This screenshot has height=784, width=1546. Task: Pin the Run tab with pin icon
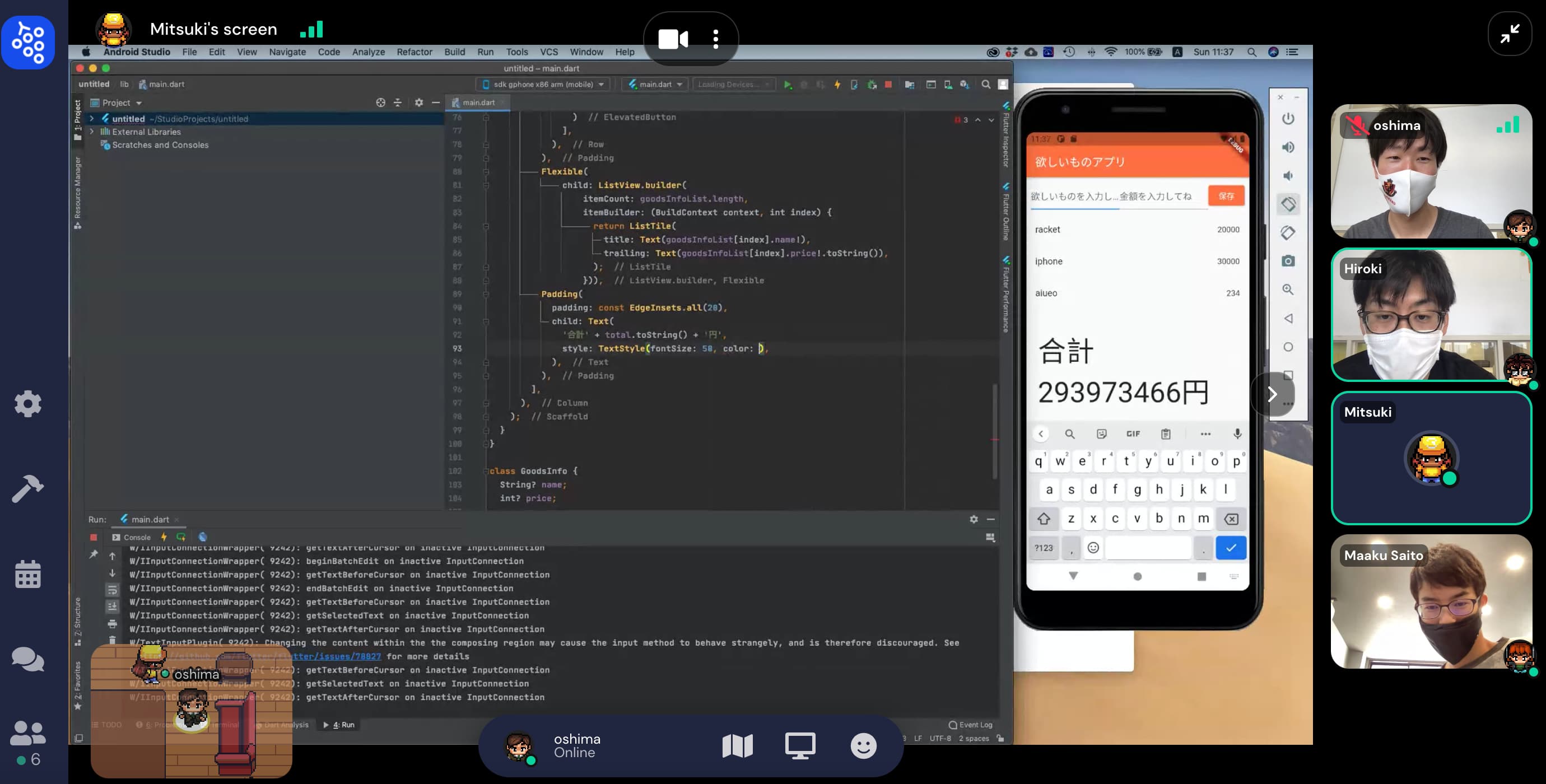point(94,555)
